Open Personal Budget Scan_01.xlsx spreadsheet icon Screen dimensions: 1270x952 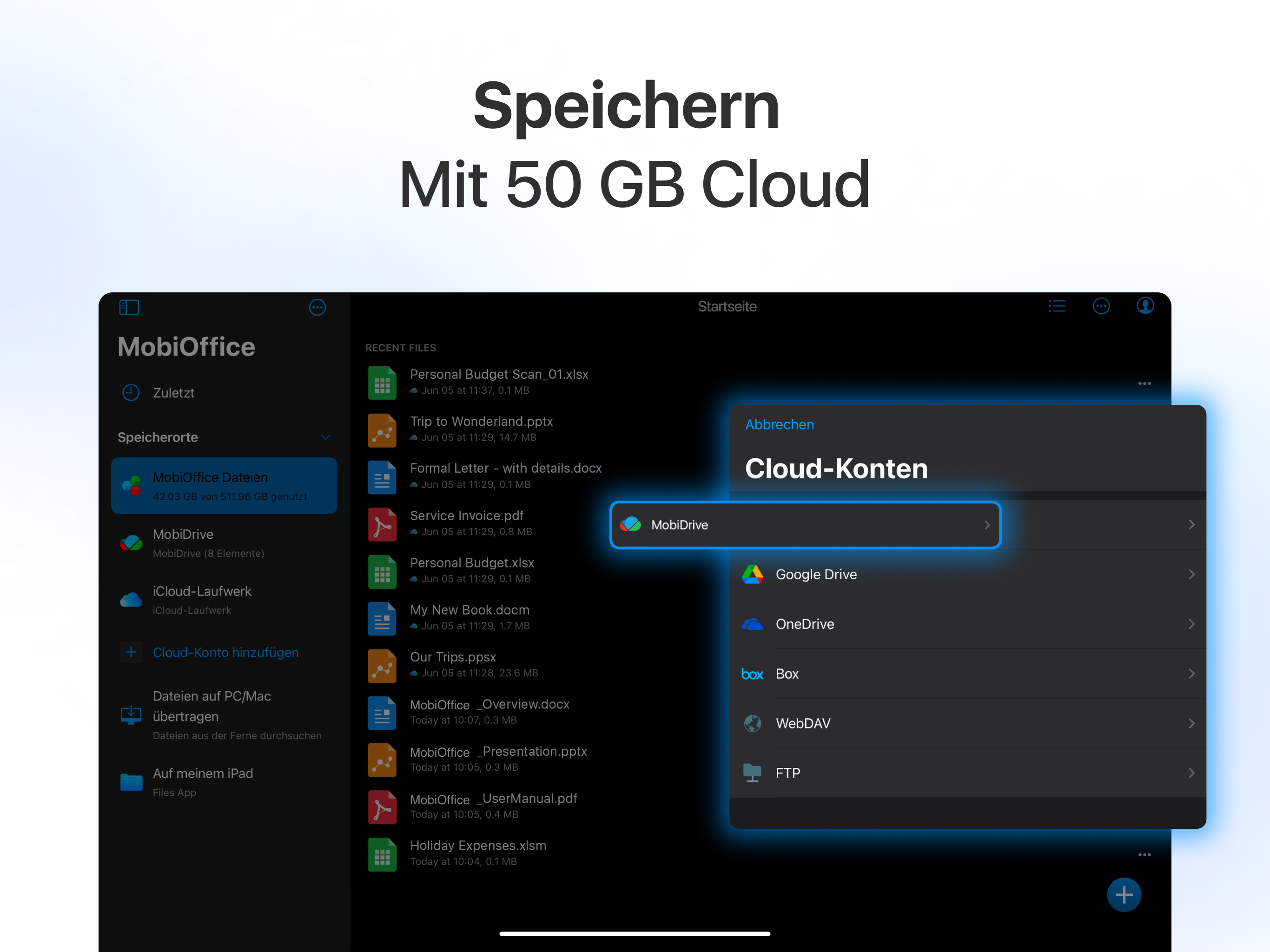tap(382, 383)
